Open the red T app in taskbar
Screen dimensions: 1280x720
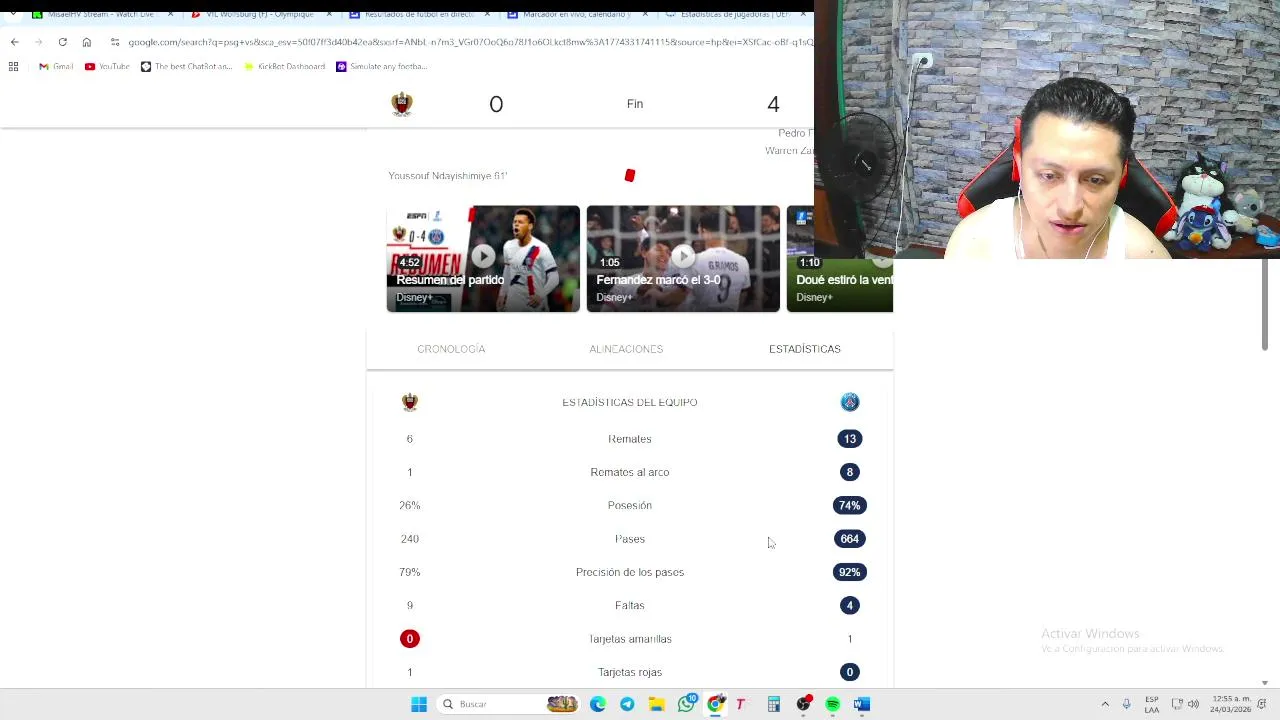pos(740,704)
